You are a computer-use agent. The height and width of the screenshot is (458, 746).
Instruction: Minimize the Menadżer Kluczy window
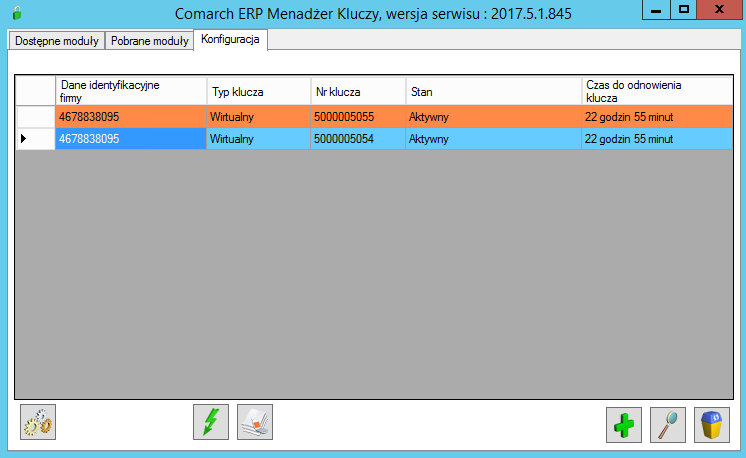656,10
